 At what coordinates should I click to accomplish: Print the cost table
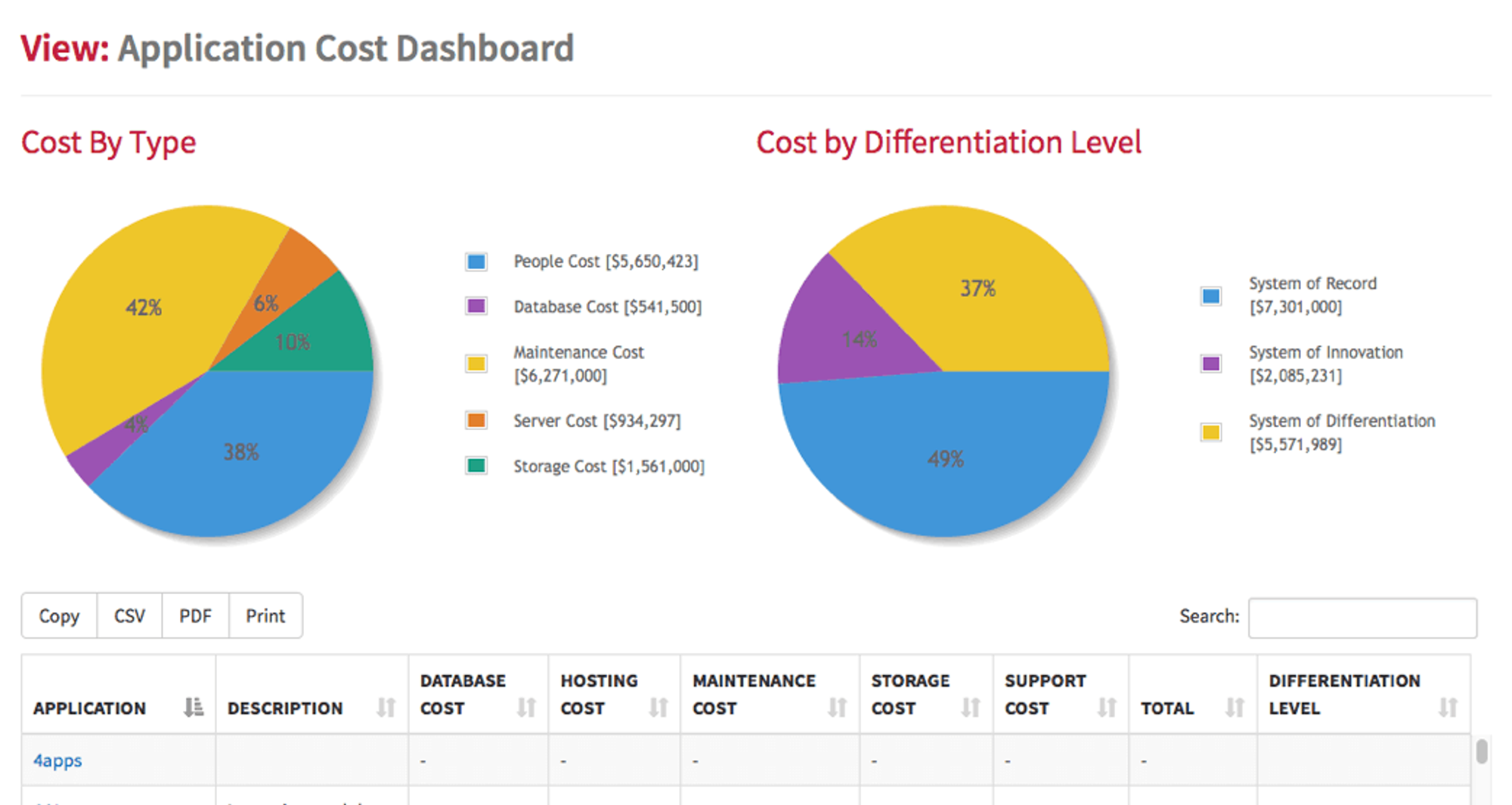265,616
